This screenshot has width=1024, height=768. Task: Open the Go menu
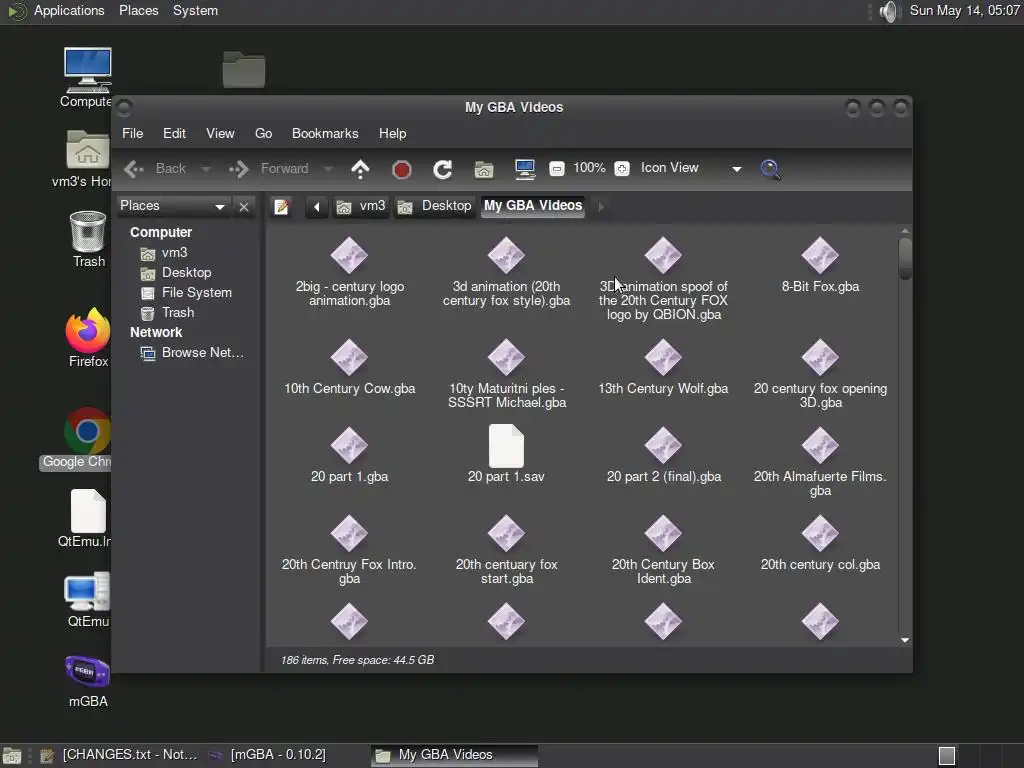click(x=263, y=133)
